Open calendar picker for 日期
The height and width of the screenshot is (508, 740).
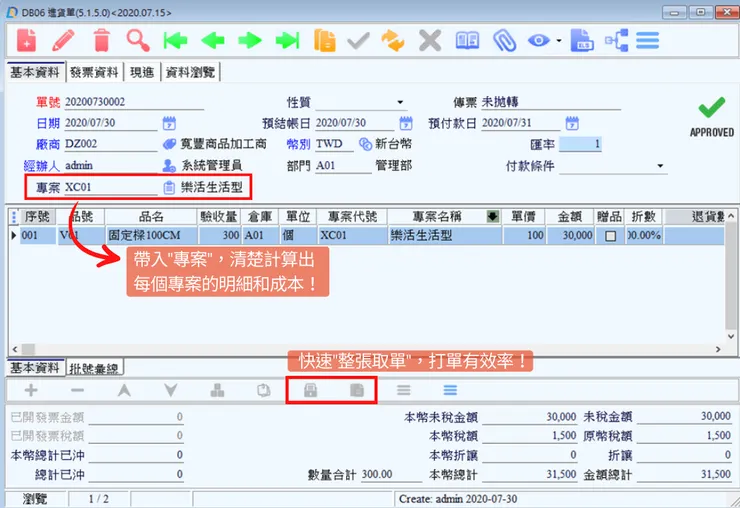tap(169, 123)
